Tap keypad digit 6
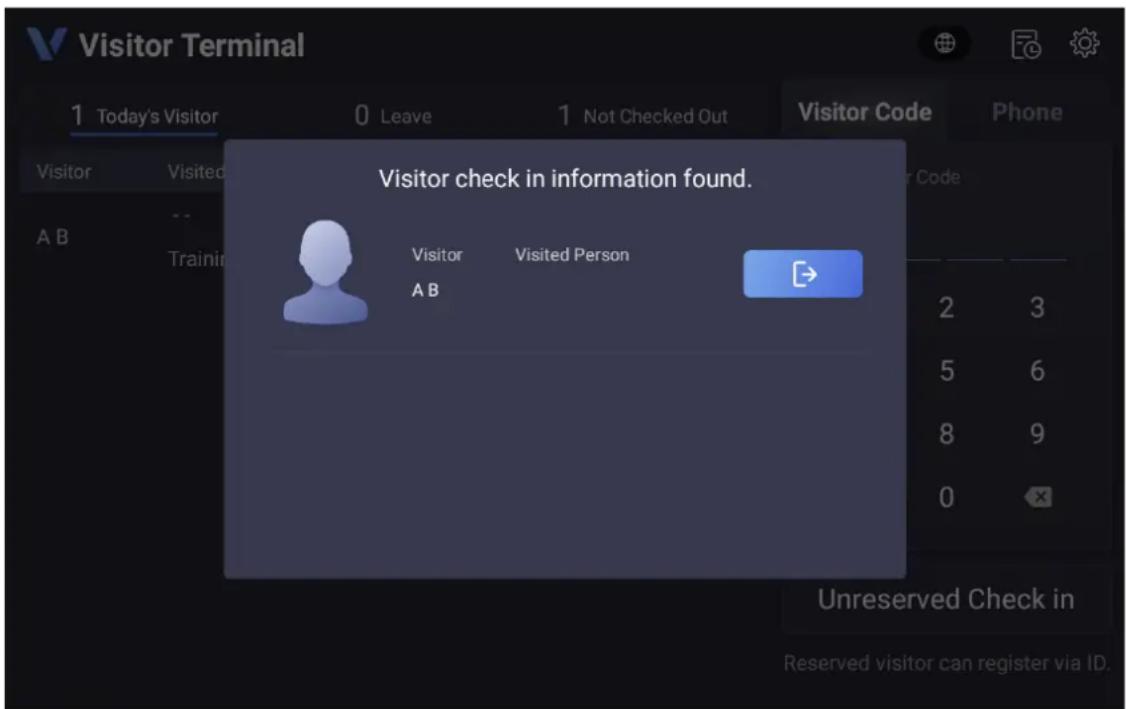1126x709 pixels. [x=1037, y=371]
